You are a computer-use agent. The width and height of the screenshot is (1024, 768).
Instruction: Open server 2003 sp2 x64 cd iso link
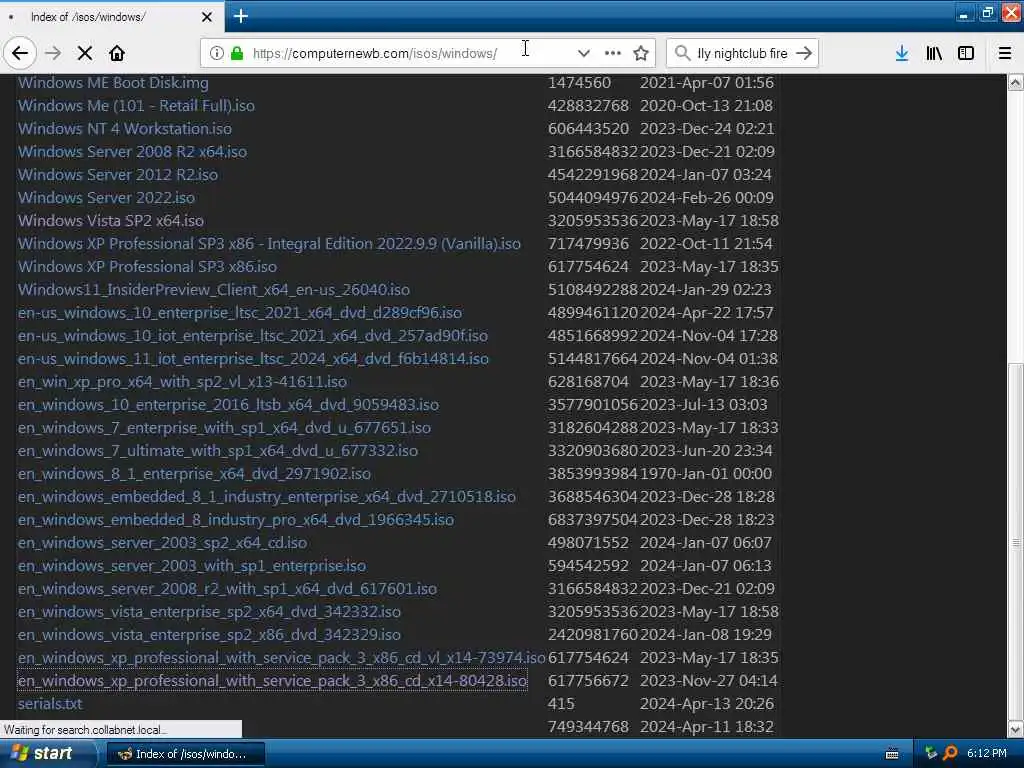pyautogui.click(x=162, y=543)
